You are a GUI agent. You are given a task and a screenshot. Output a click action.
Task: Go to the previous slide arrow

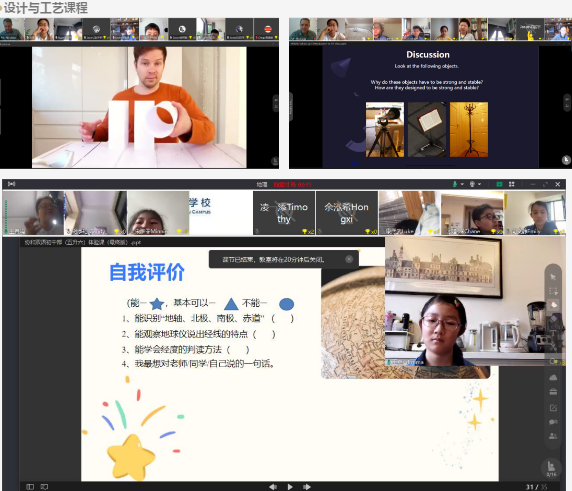273,487
